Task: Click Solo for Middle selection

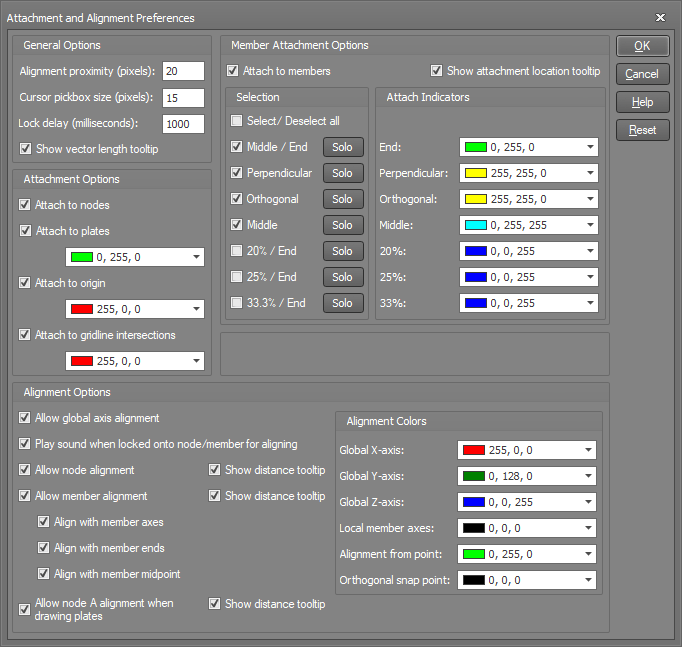Action: pyautogui.click(x=343, y=225)
